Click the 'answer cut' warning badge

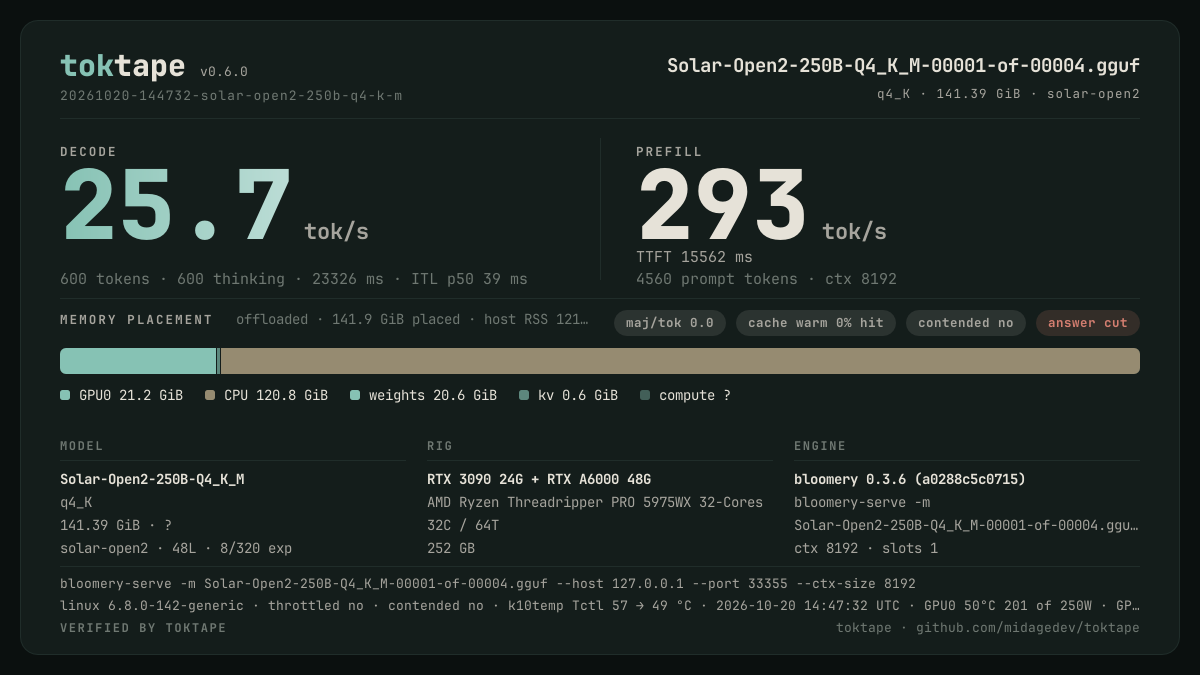click(x=1088, y=323)
